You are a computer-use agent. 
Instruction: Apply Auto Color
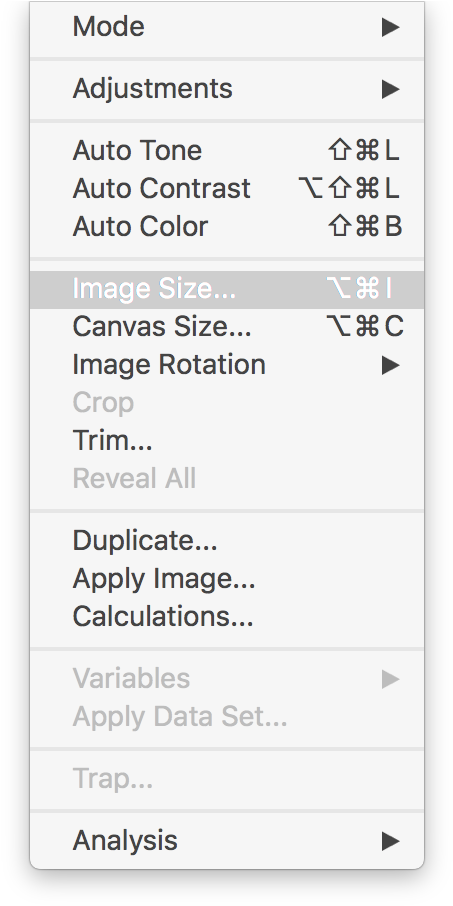coord(226,226)
